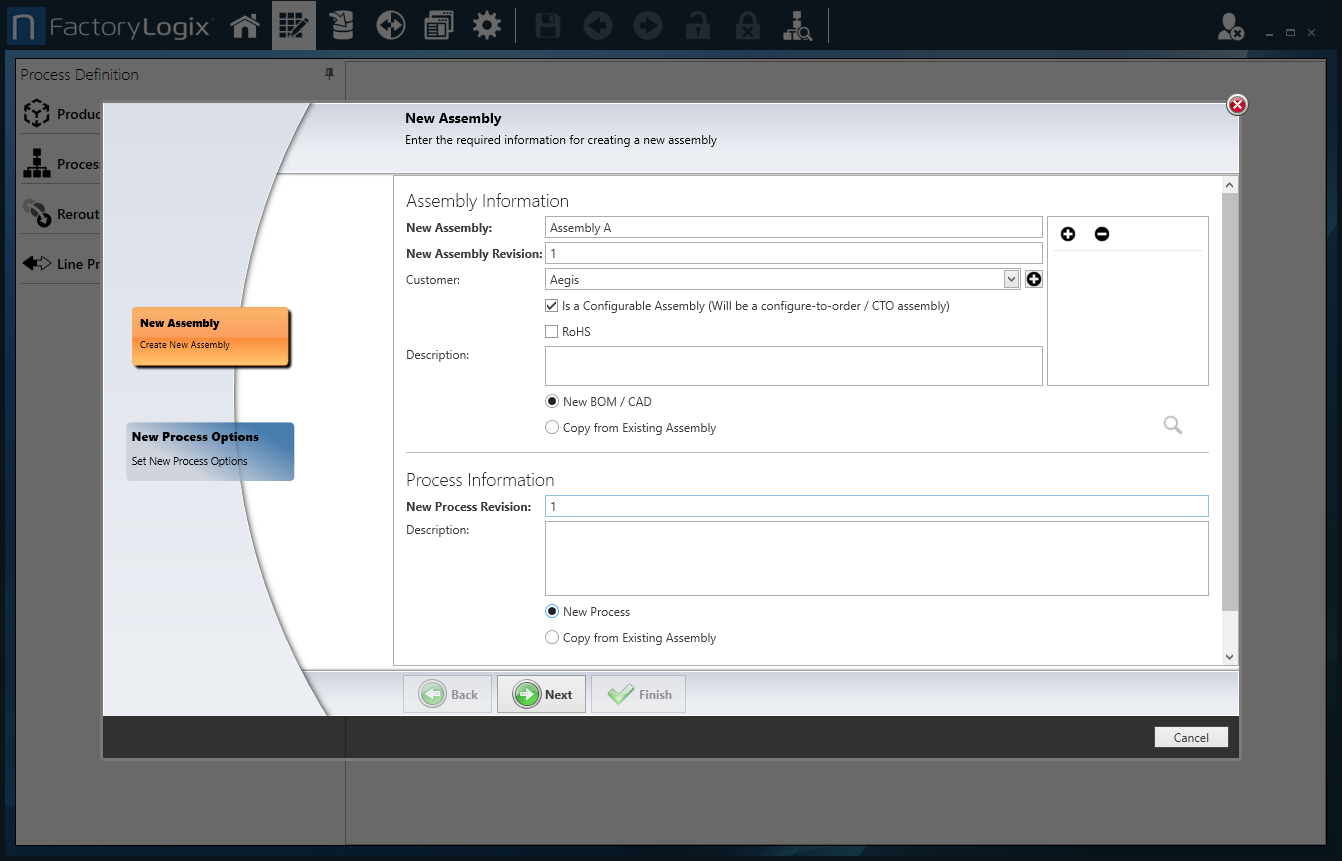Uncheck Is a Configurable Assembly

pyautogui.click(x=551, y=305)
